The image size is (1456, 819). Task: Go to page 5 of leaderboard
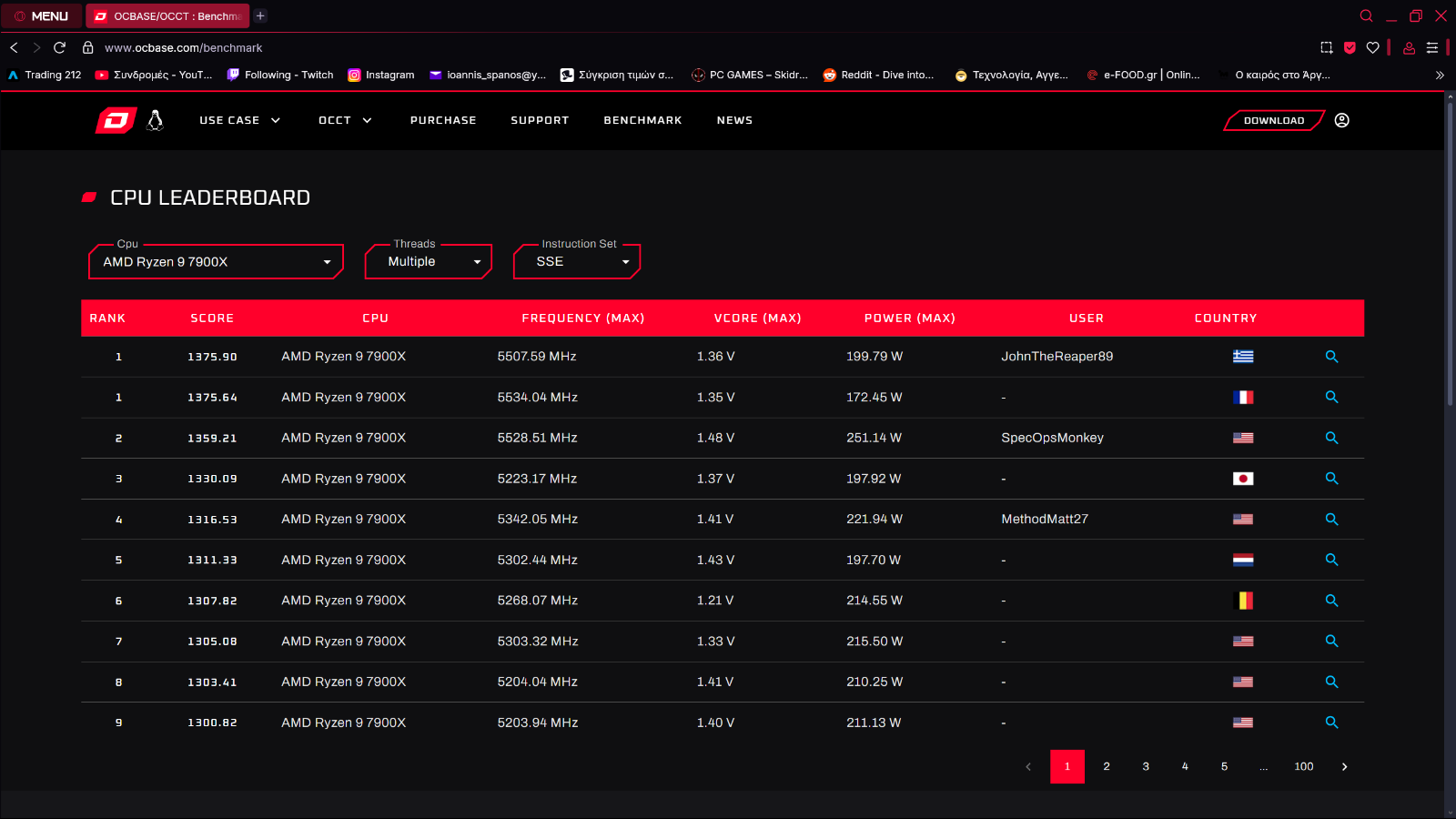coord(1224,766)
